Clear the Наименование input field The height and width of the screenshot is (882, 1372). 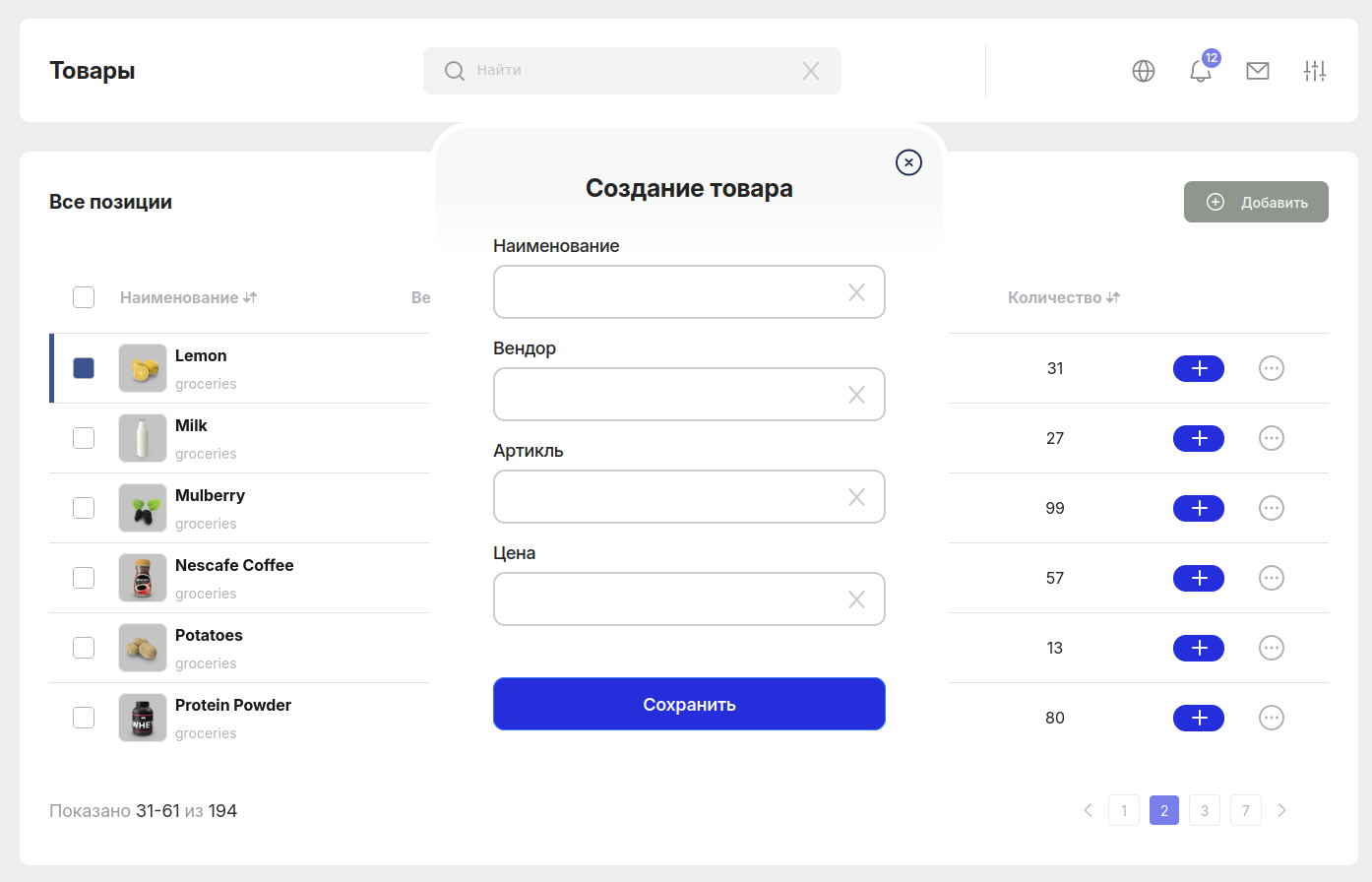pyautogui.click(x=856, y=292)
